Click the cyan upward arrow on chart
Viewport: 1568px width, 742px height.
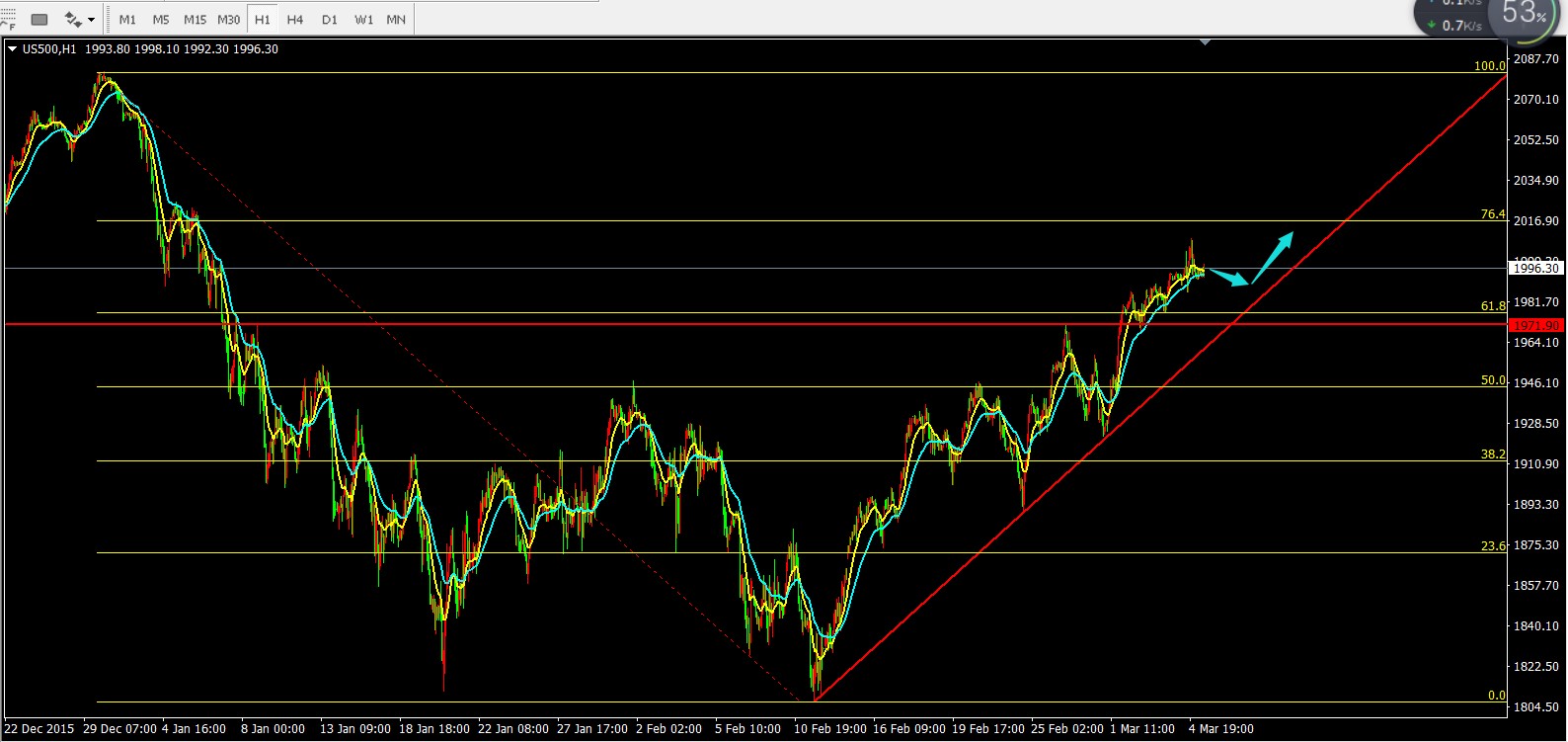pyautogui.click(x=1274, y=254)
